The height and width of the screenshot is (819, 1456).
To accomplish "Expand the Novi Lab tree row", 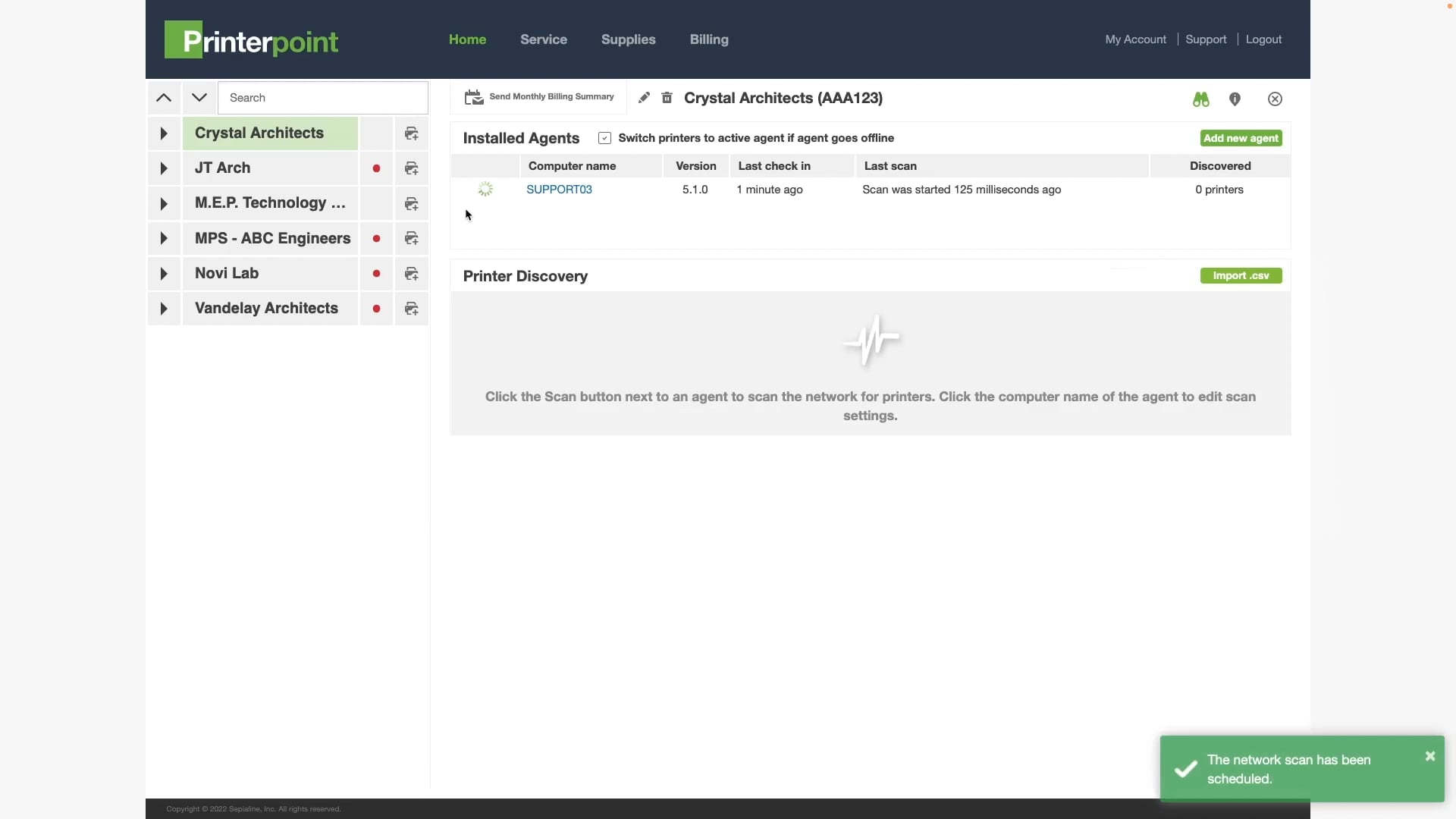I will 164,274.
